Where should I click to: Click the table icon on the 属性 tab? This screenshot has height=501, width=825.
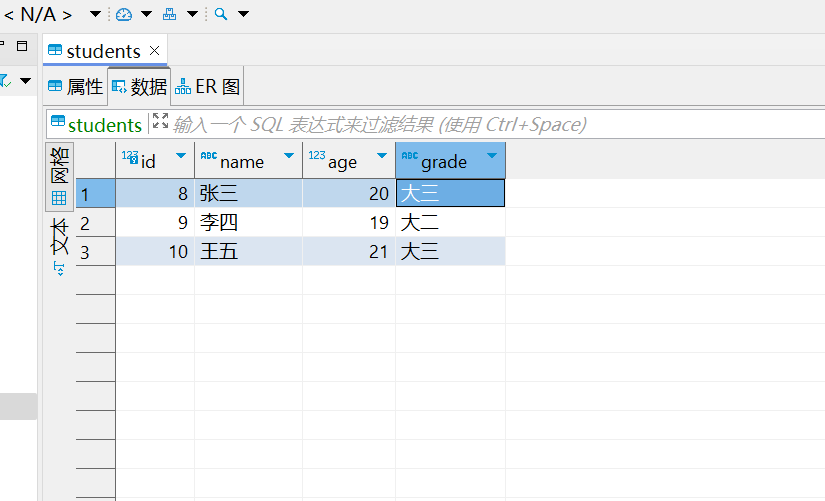[x=55, y=86]
